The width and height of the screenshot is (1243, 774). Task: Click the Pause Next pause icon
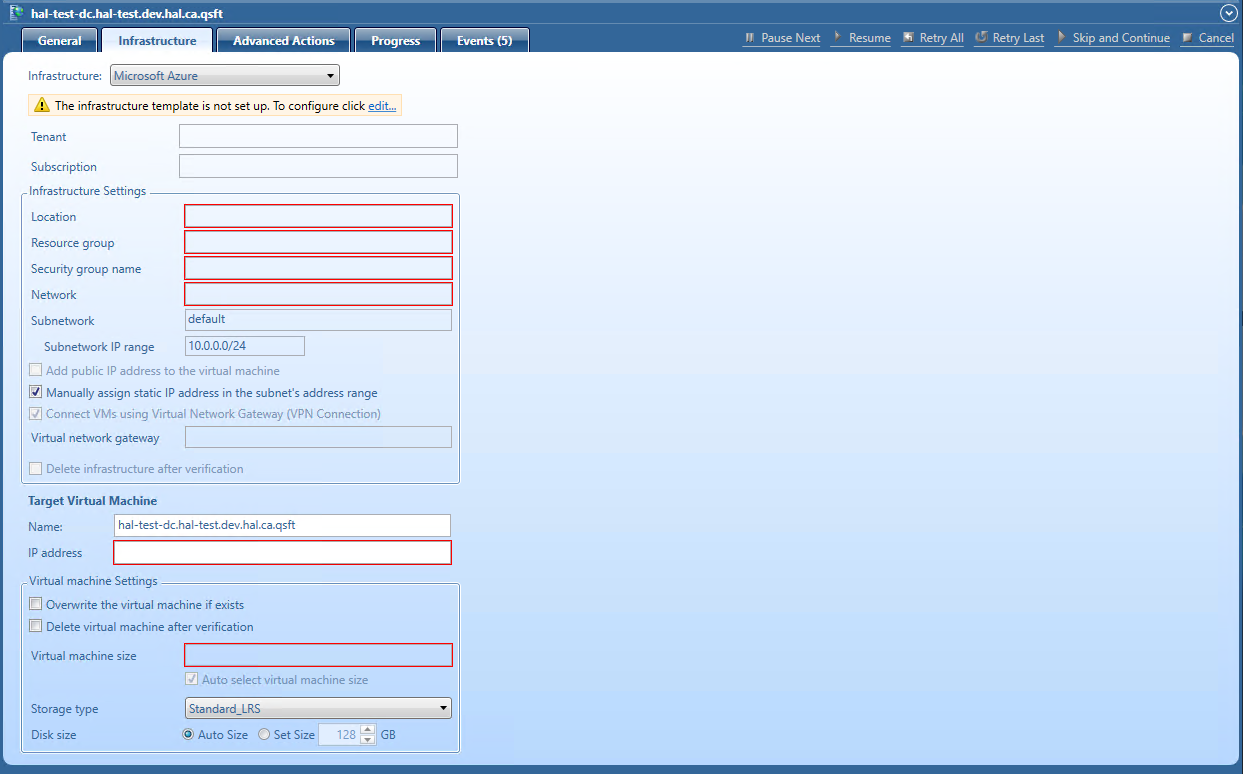click(749, 38)
